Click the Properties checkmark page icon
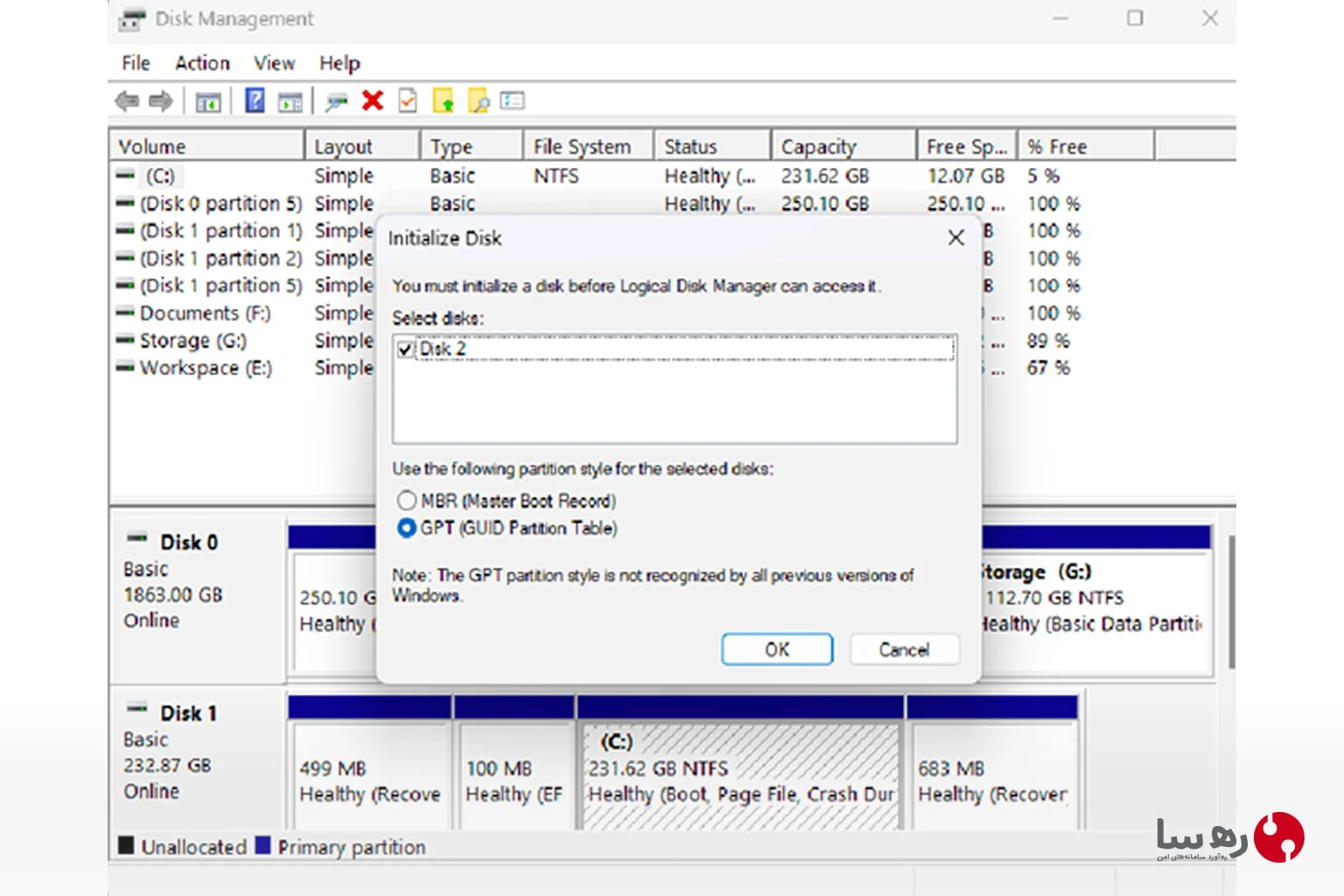1344x896 pixels. click(x=408, y=101)
